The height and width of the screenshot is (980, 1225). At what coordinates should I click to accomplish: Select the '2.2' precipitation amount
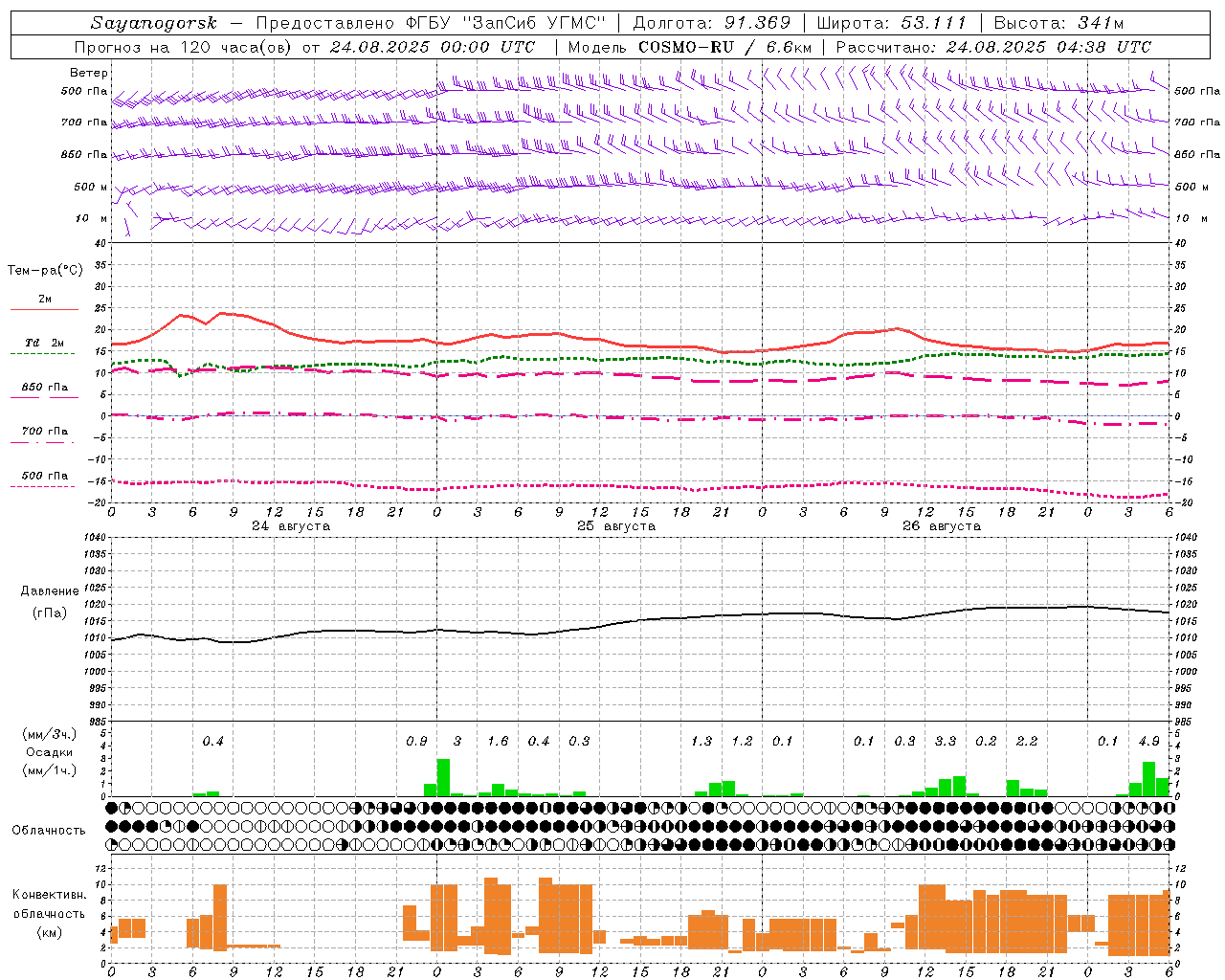point(1027,742)
